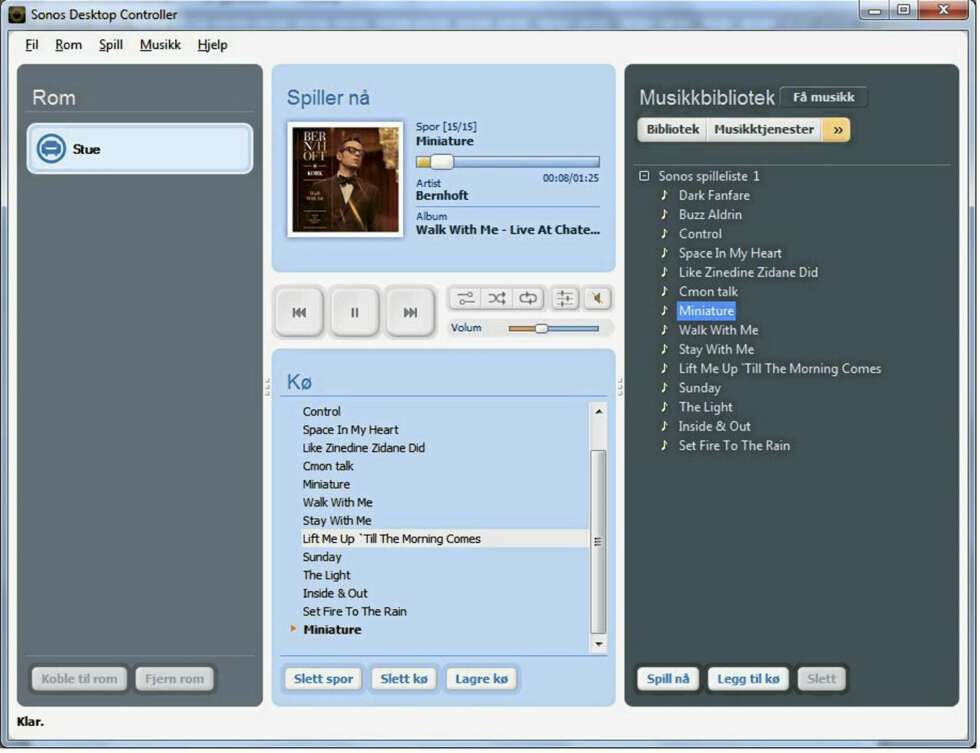
Task: Click the now-playing arrow beside Miniature in queue
Action: pyautogui.click(x=292, y=629)
